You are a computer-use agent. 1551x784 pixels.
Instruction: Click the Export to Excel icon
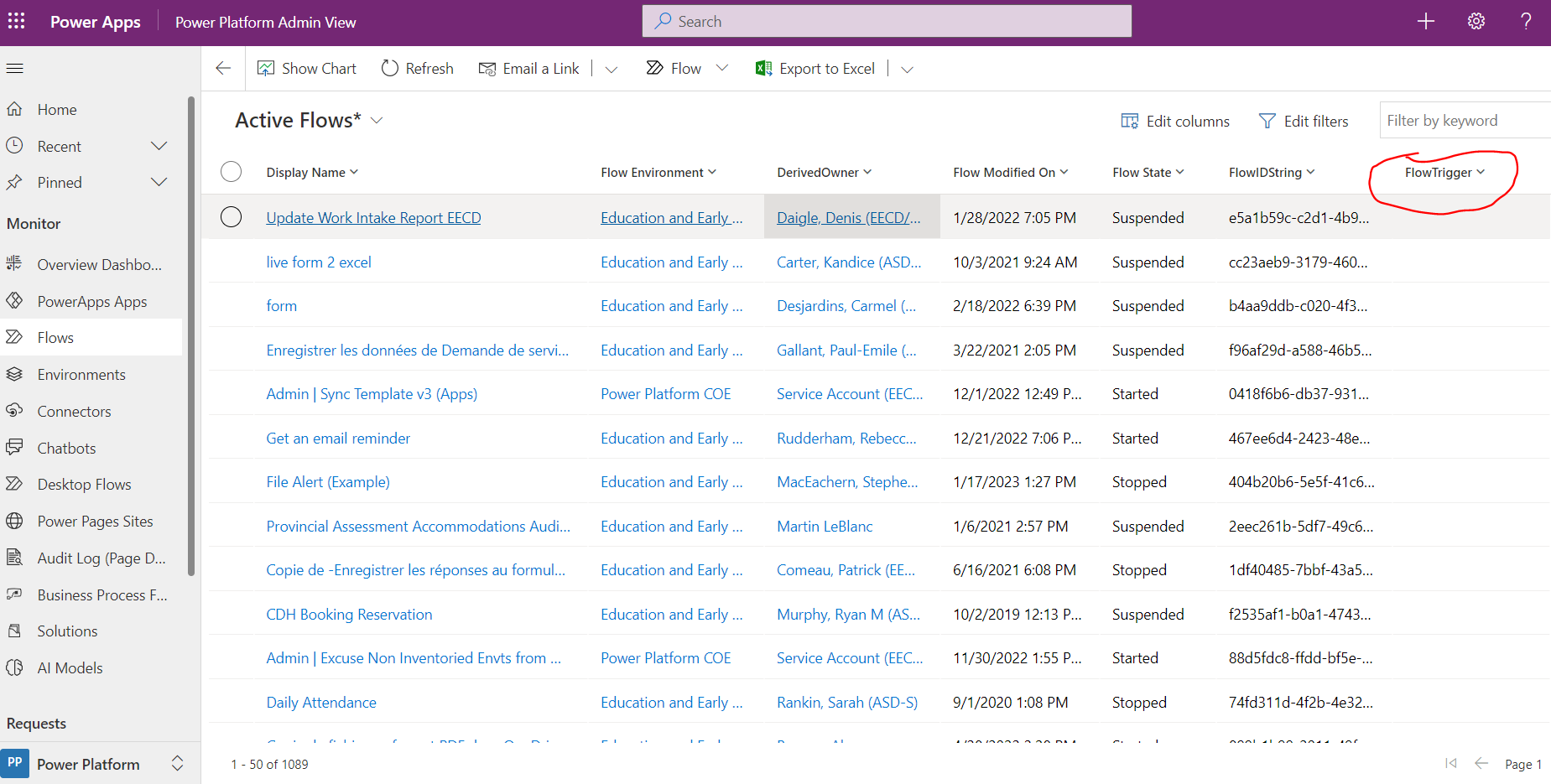click(x=763, y=68)
